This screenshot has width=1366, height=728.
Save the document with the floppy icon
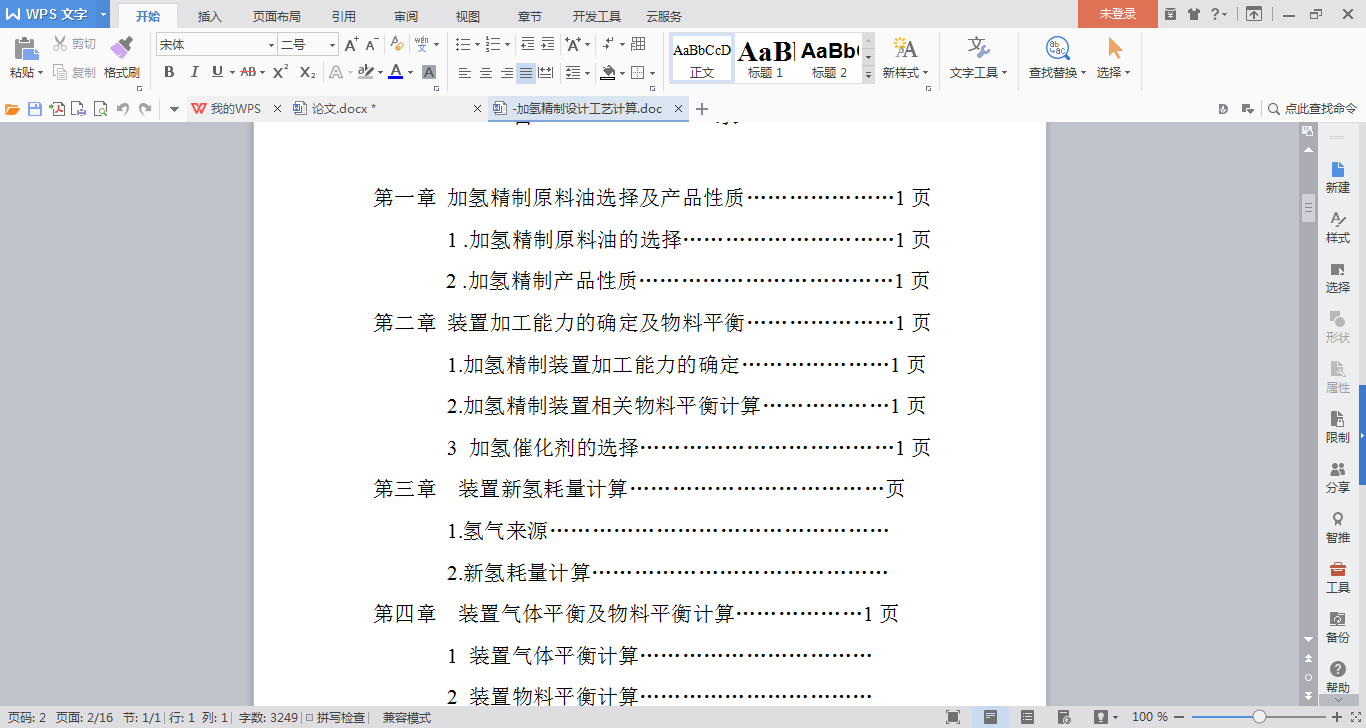pyautogui.click(x=35, y=109)
